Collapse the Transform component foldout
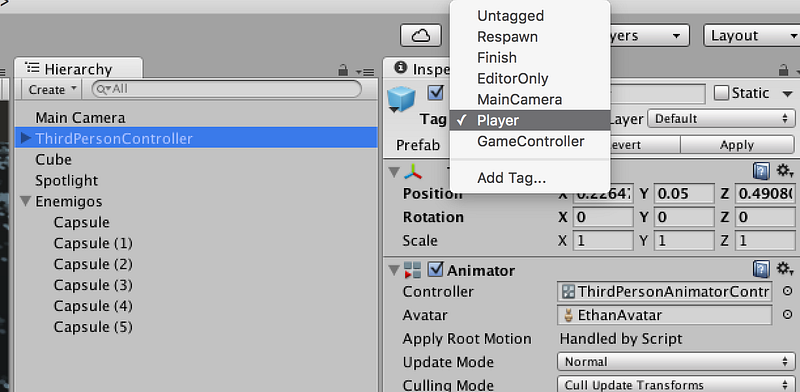The height and width of the screenshot is (392, 800). point(393,172)
